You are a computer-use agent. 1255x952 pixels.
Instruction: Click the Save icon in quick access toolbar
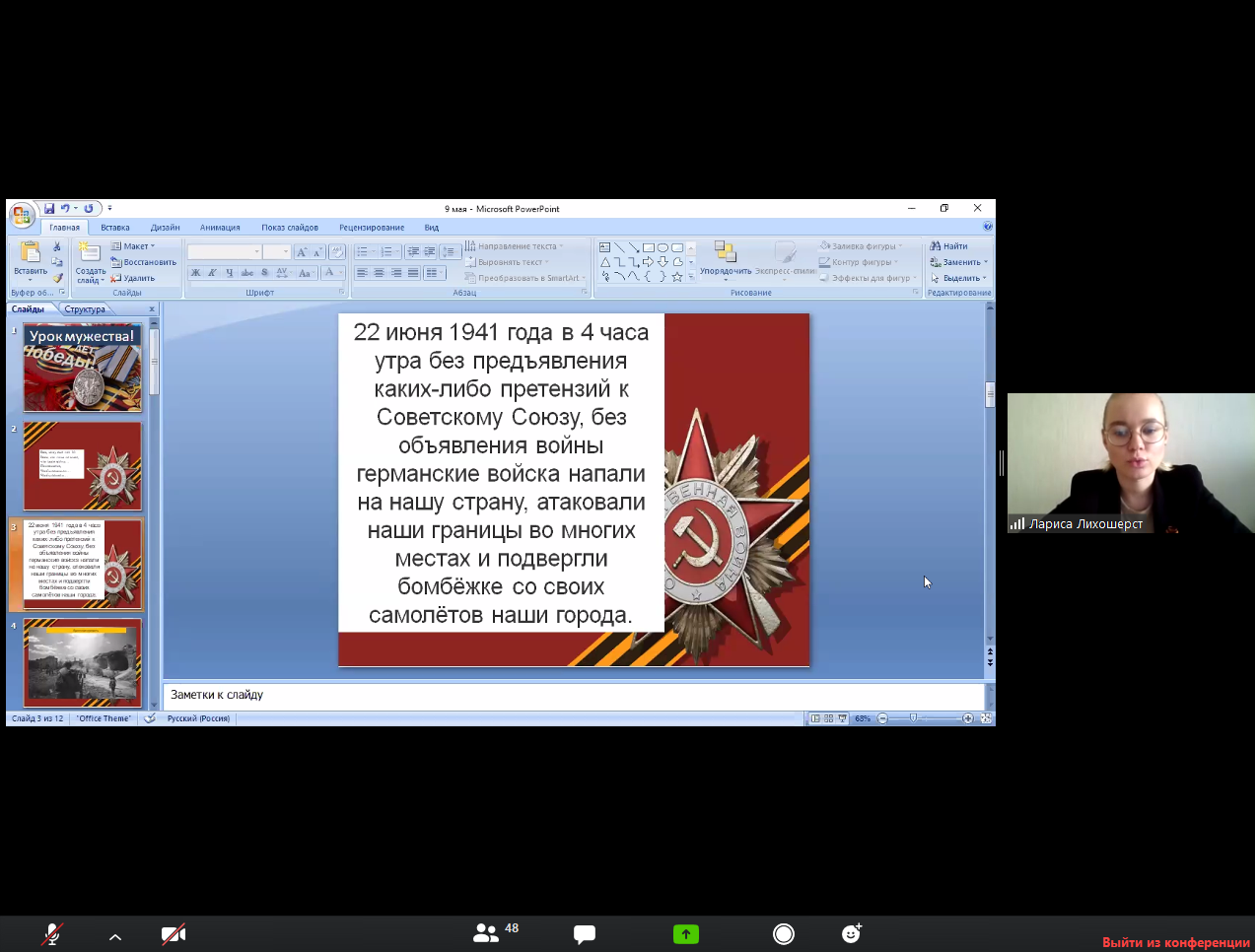48,209
